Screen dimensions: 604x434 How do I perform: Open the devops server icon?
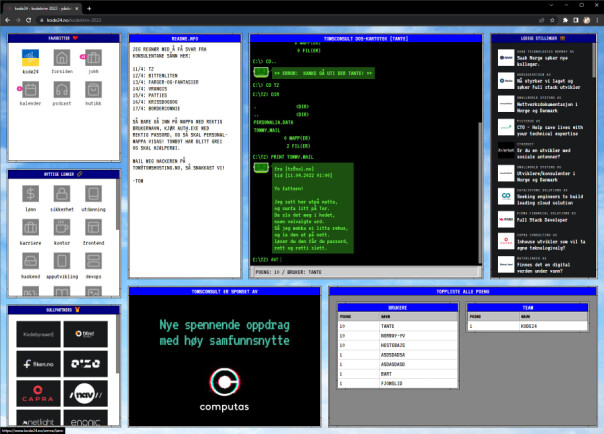click(x=93, y=261)
